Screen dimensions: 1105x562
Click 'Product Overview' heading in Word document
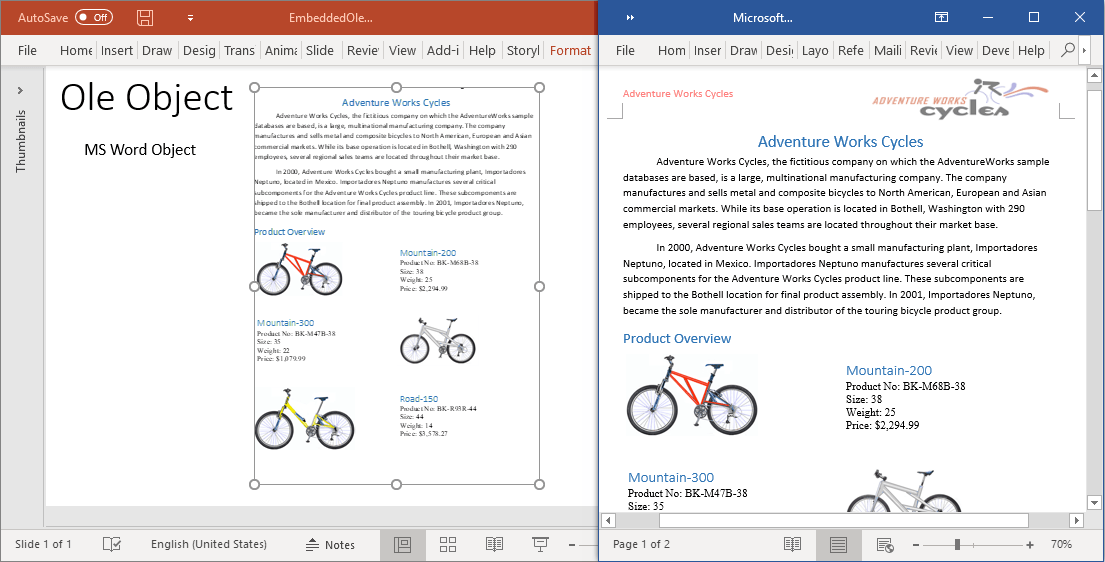(x=677, y=338)
